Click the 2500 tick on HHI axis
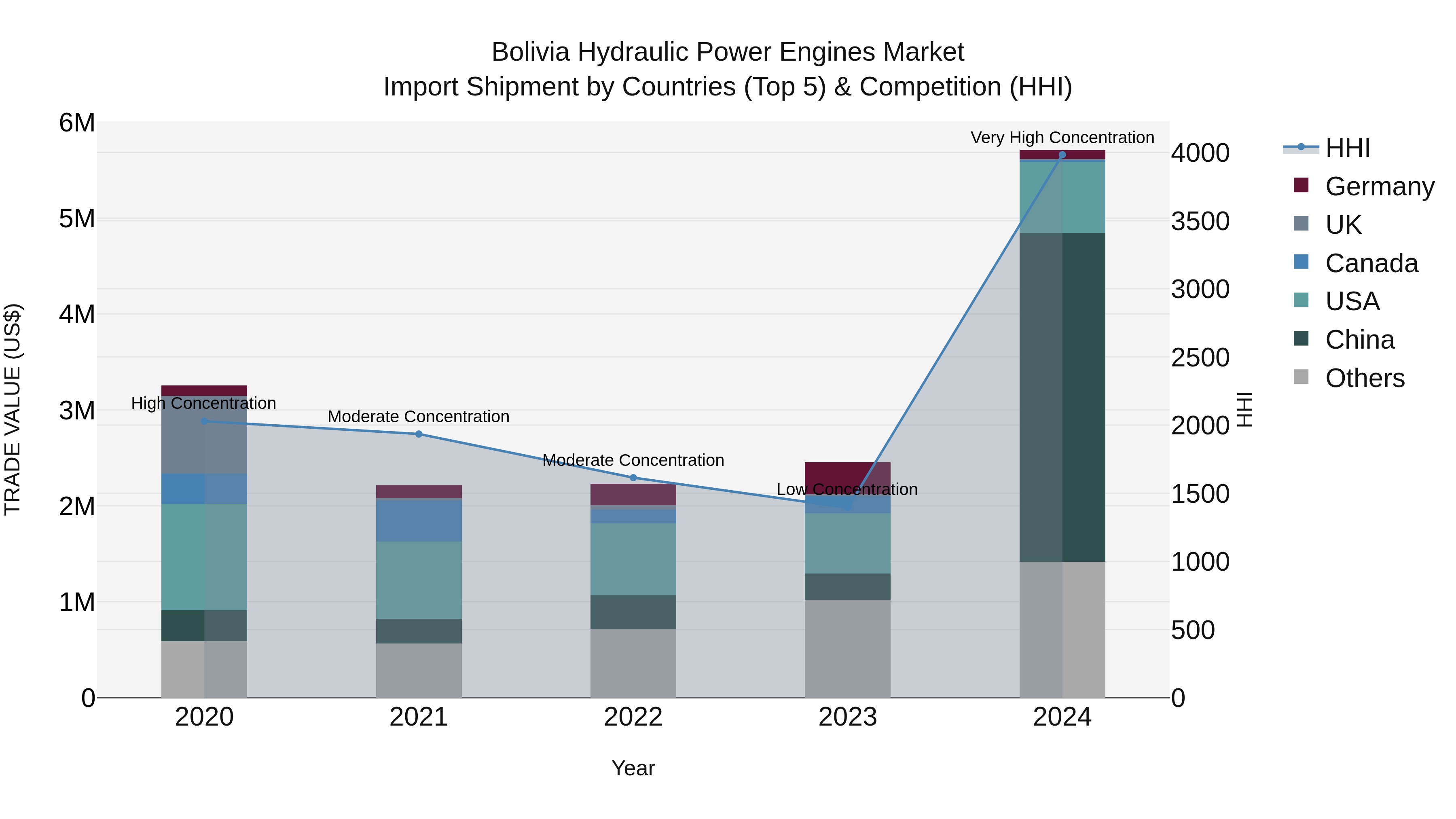The width and height of the screenshot is (1456, 819). [x=1200, y=357]
